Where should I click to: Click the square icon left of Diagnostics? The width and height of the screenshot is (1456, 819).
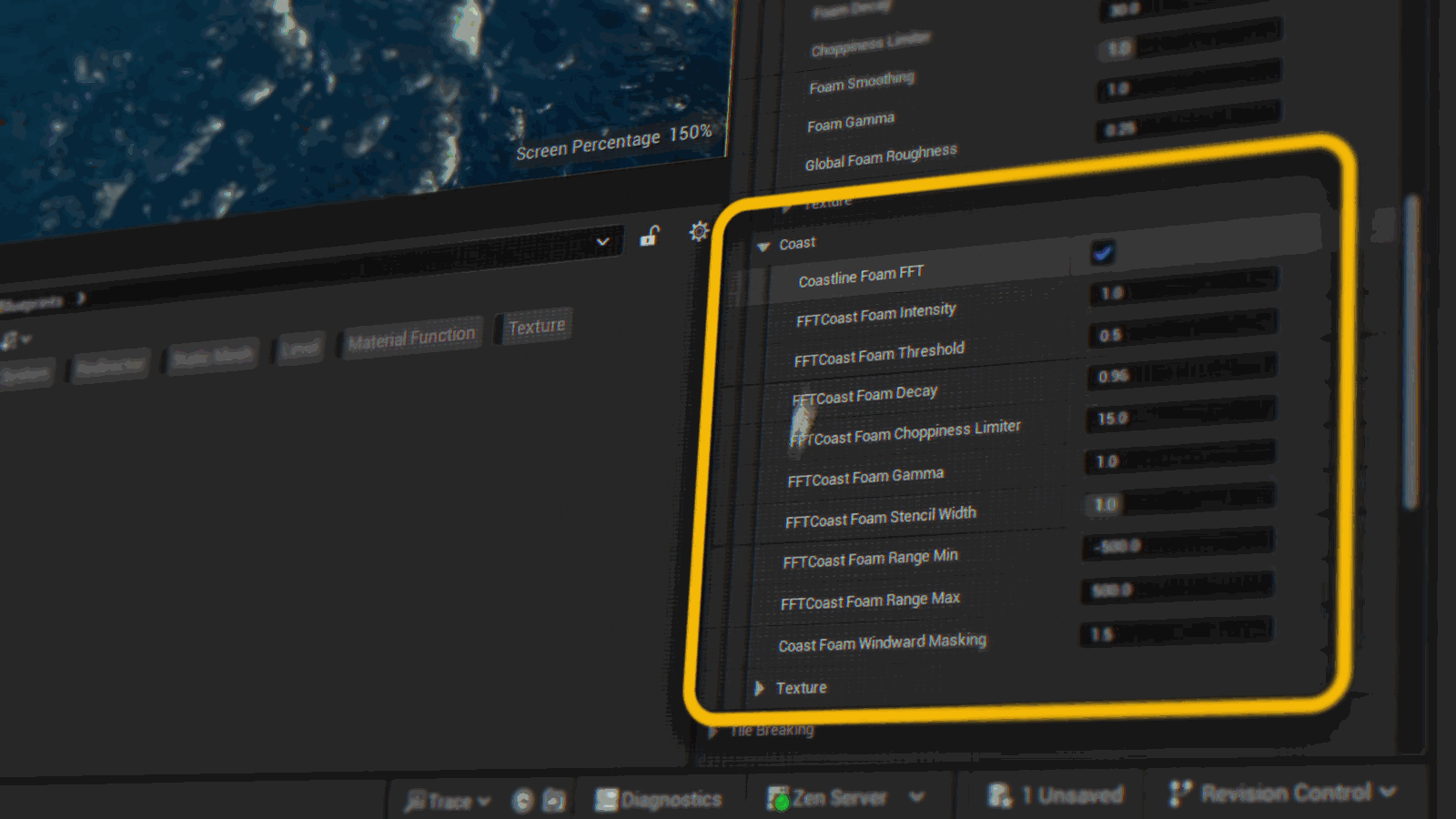(553, 801)
